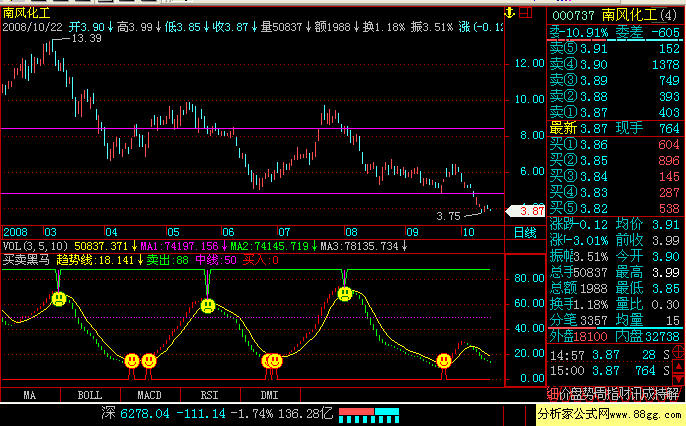The image size is (686, 426).
Task: Click the 15:00 tick trade row
Action: (x=609, y=371)
